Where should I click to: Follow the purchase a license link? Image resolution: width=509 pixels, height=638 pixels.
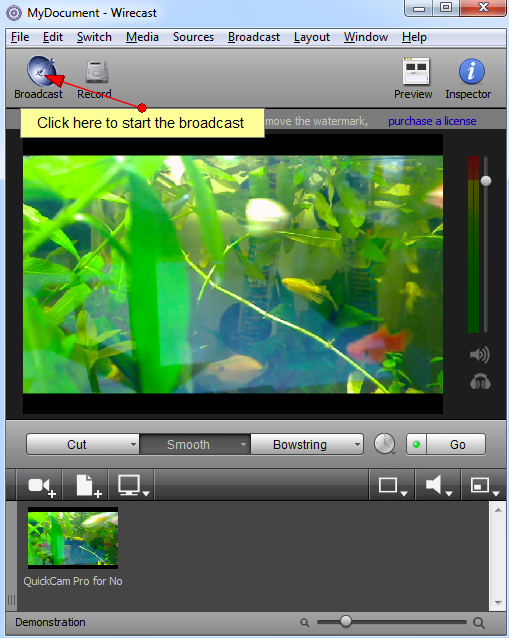432,121
